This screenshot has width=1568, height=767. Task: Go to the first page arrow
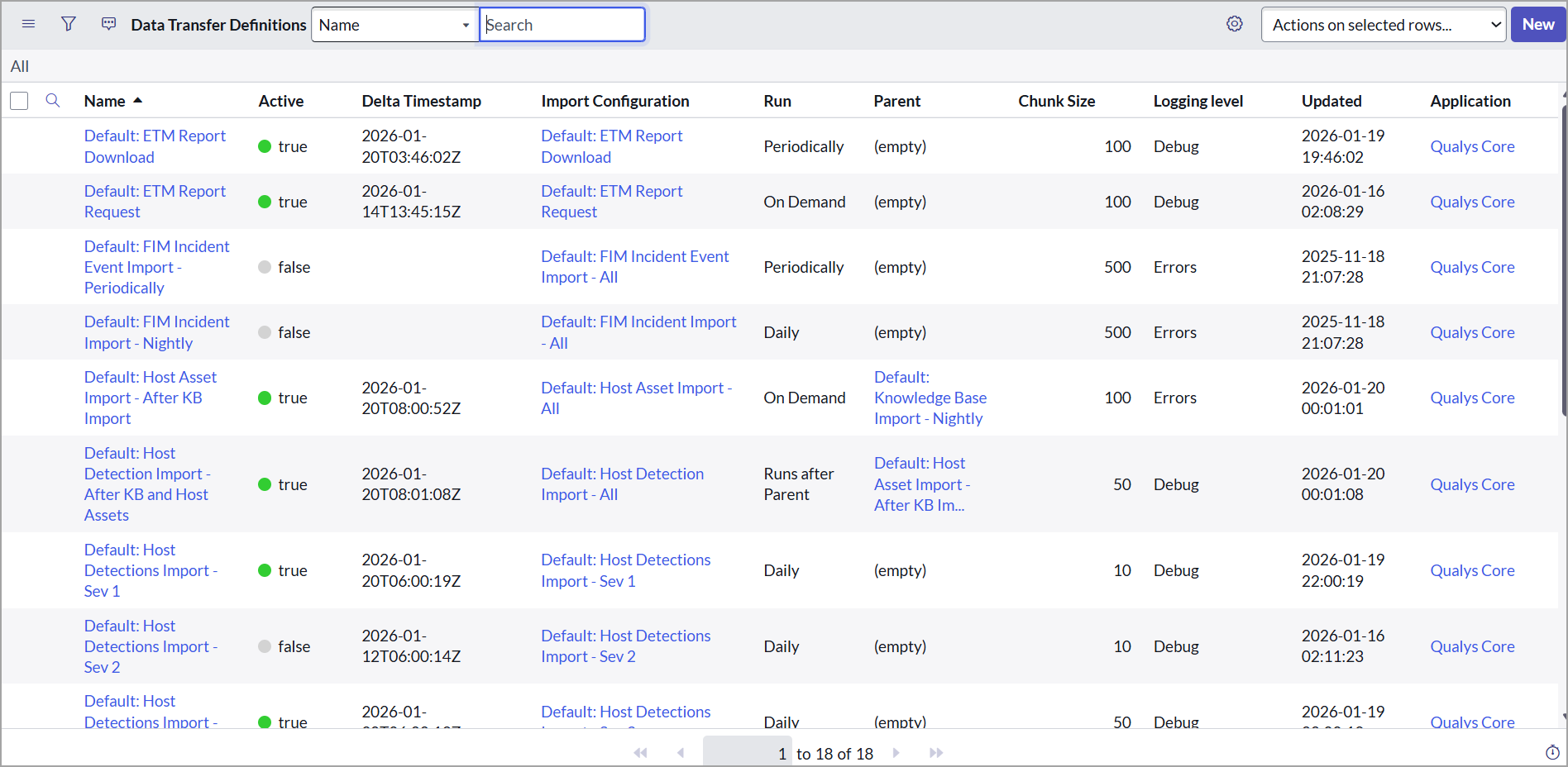coord(640,753)
